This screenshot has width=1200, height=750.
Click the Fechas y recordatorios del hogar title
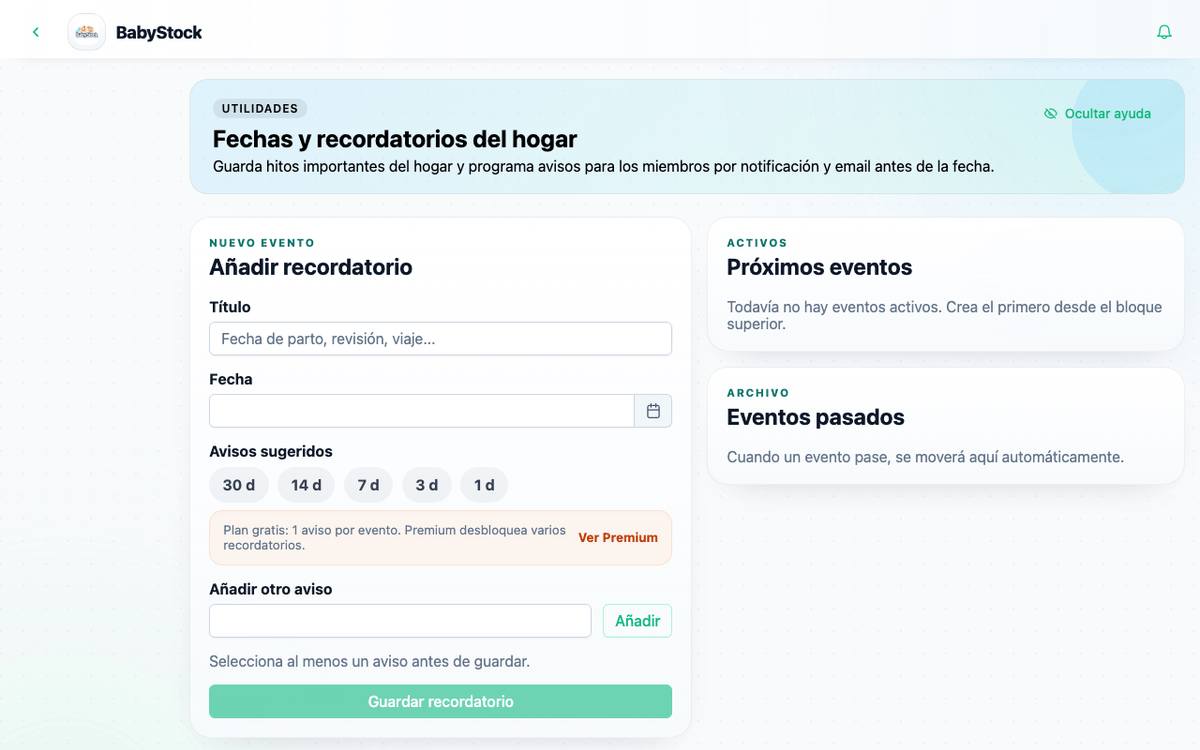[395, 139]
